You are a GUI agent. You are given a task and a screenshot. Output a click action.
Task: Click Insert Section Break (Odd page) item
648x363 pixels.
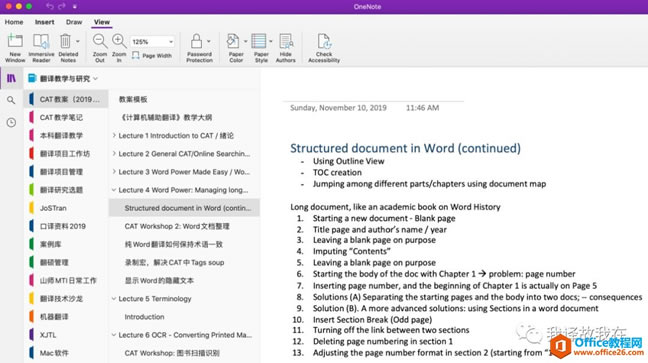click(x=372, y=320)
